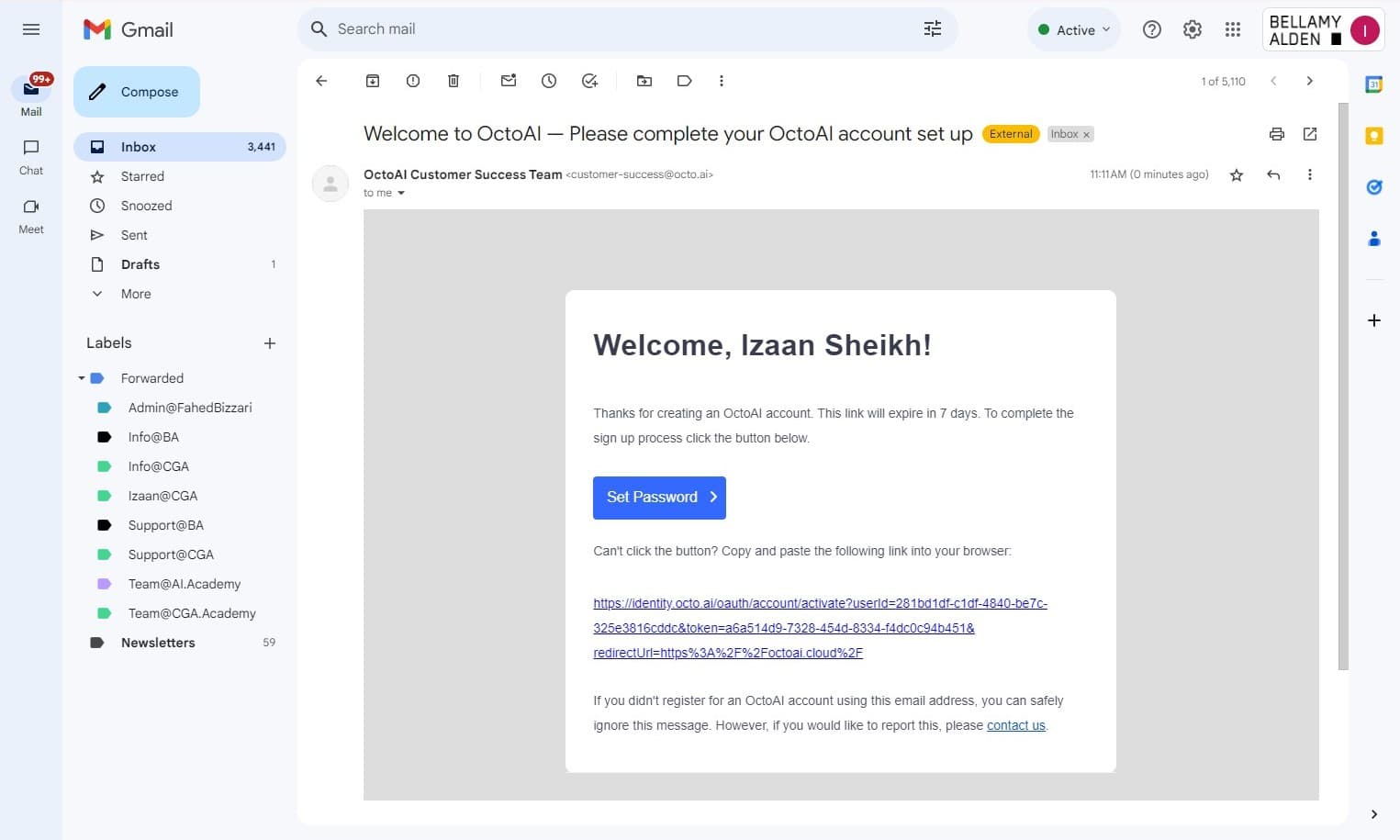This screenshot has height=840, width=1400.
Task: Go to the older message arrow
Action: [x=1310, y=81]
